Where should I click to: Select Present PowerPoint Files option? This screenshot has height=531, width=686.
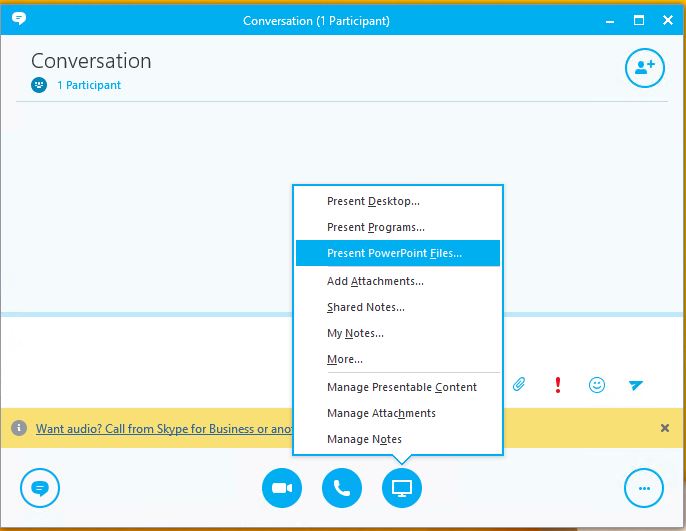395,254
